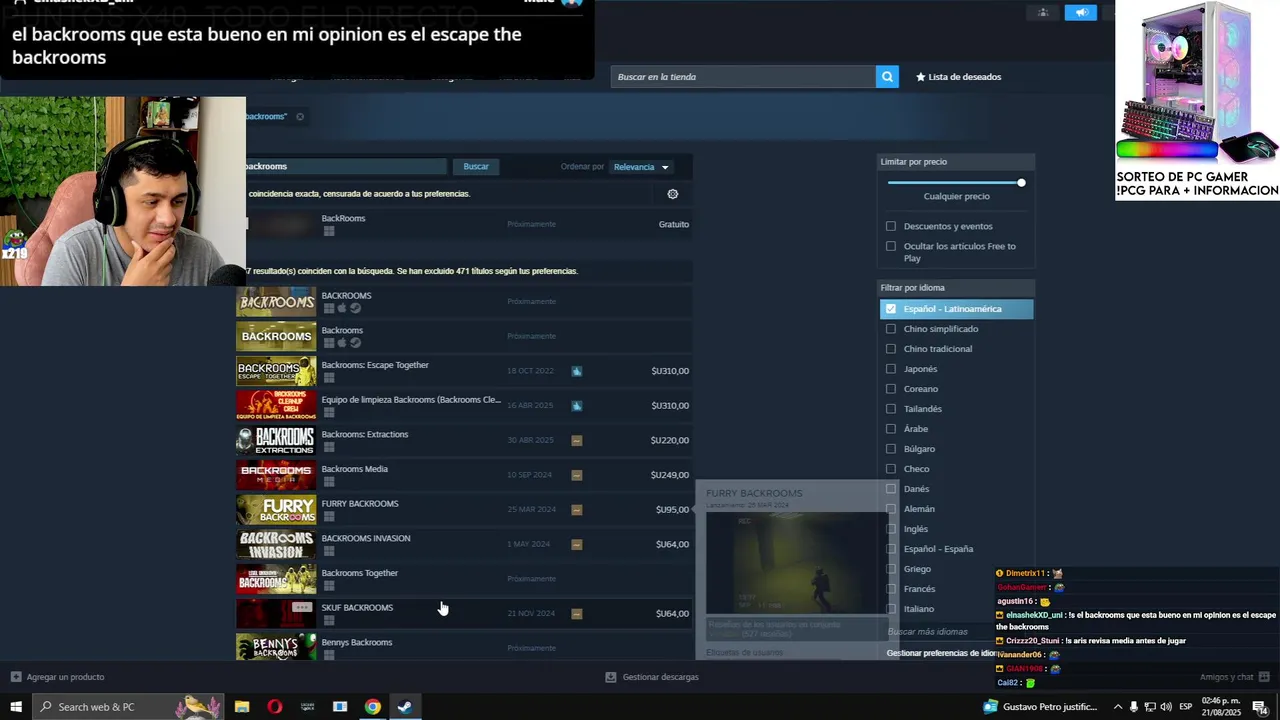Open the ESP input language selector

coord(1186,707)
